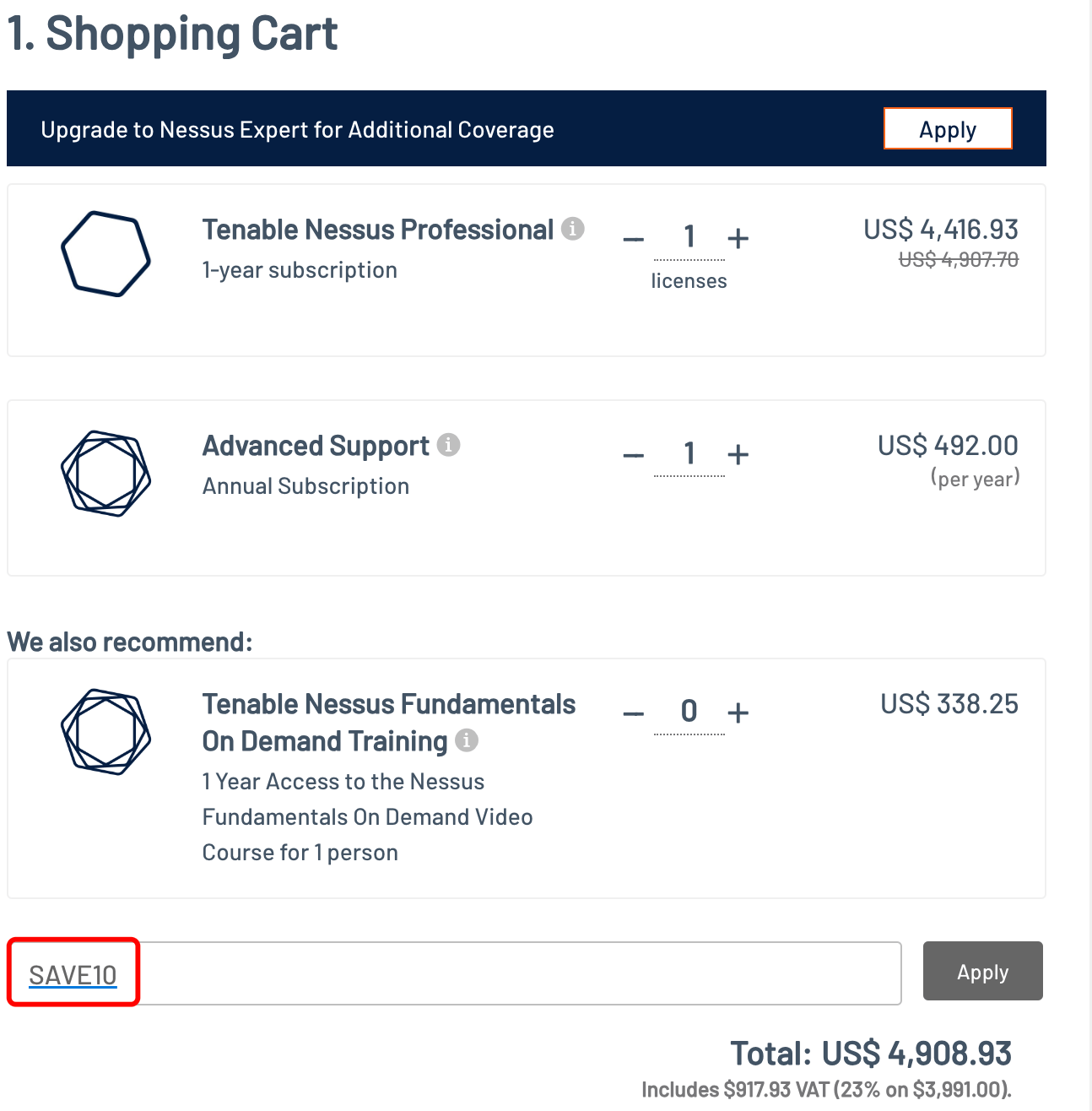
Task: Click the Tenable Nessus Professional product title
Action: point(377,230)
